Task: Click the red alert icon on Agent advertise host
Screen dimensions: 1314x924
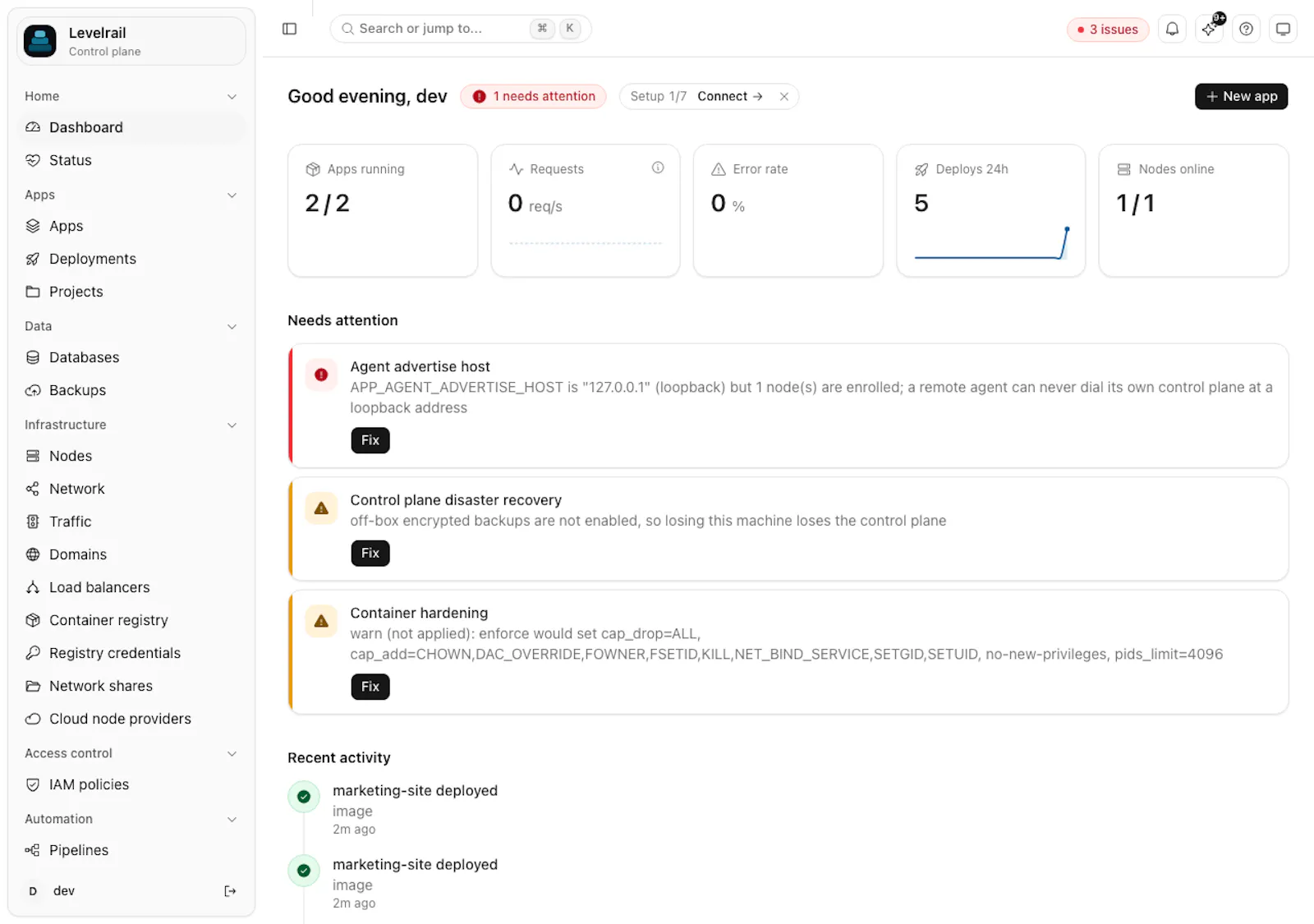Action: point(321,375)
